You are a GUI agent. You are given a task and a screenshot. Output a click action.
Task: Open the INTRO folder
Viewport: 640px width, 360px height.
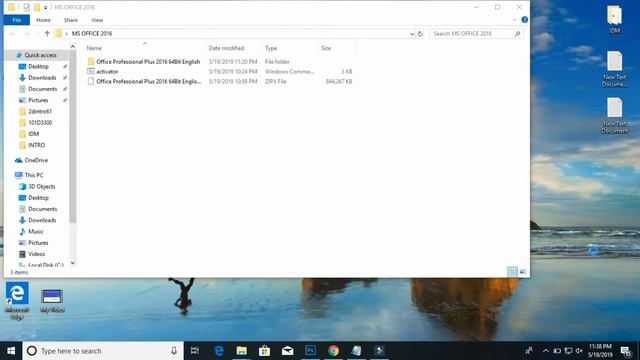click(x=36, y=145)
